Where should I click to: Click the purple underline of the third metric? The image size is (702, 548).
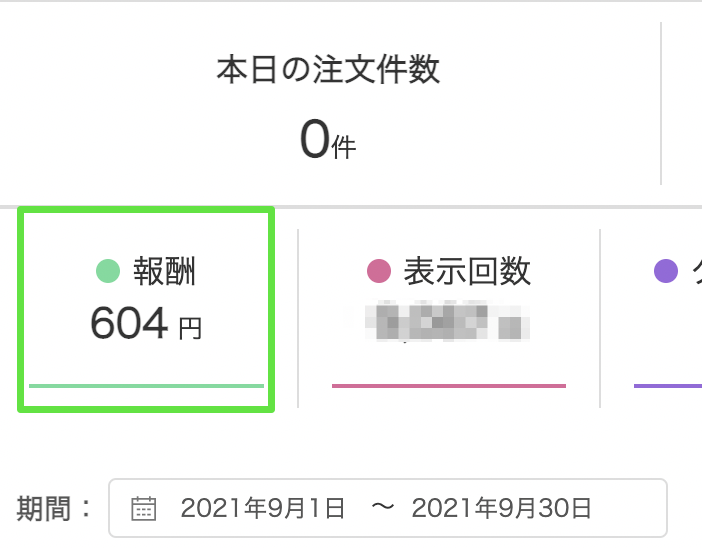click(668, 386)
